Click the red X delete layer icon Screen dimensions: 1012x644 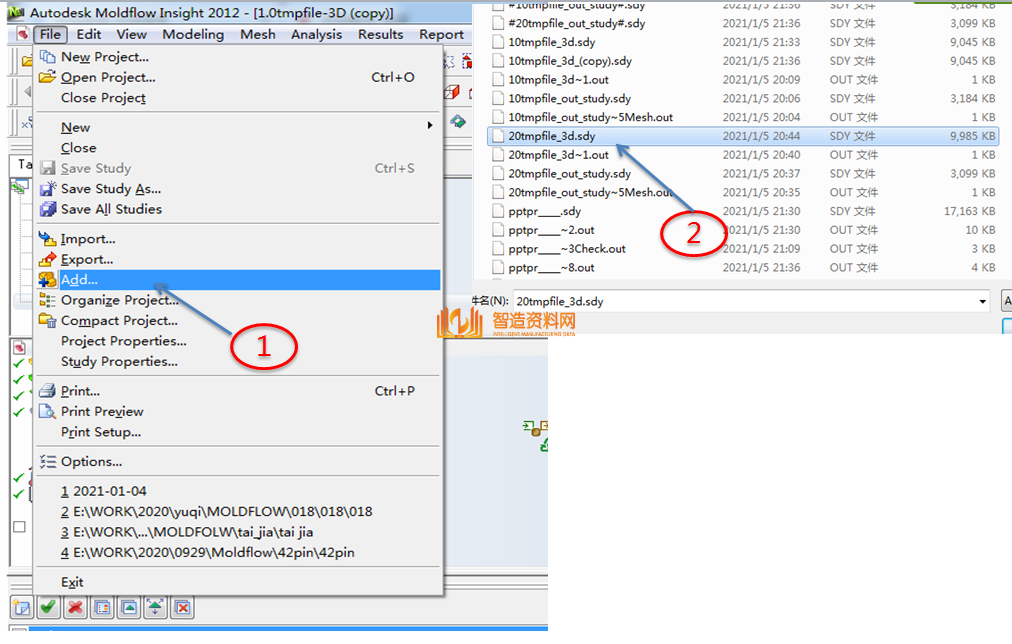tap(75, 607)
